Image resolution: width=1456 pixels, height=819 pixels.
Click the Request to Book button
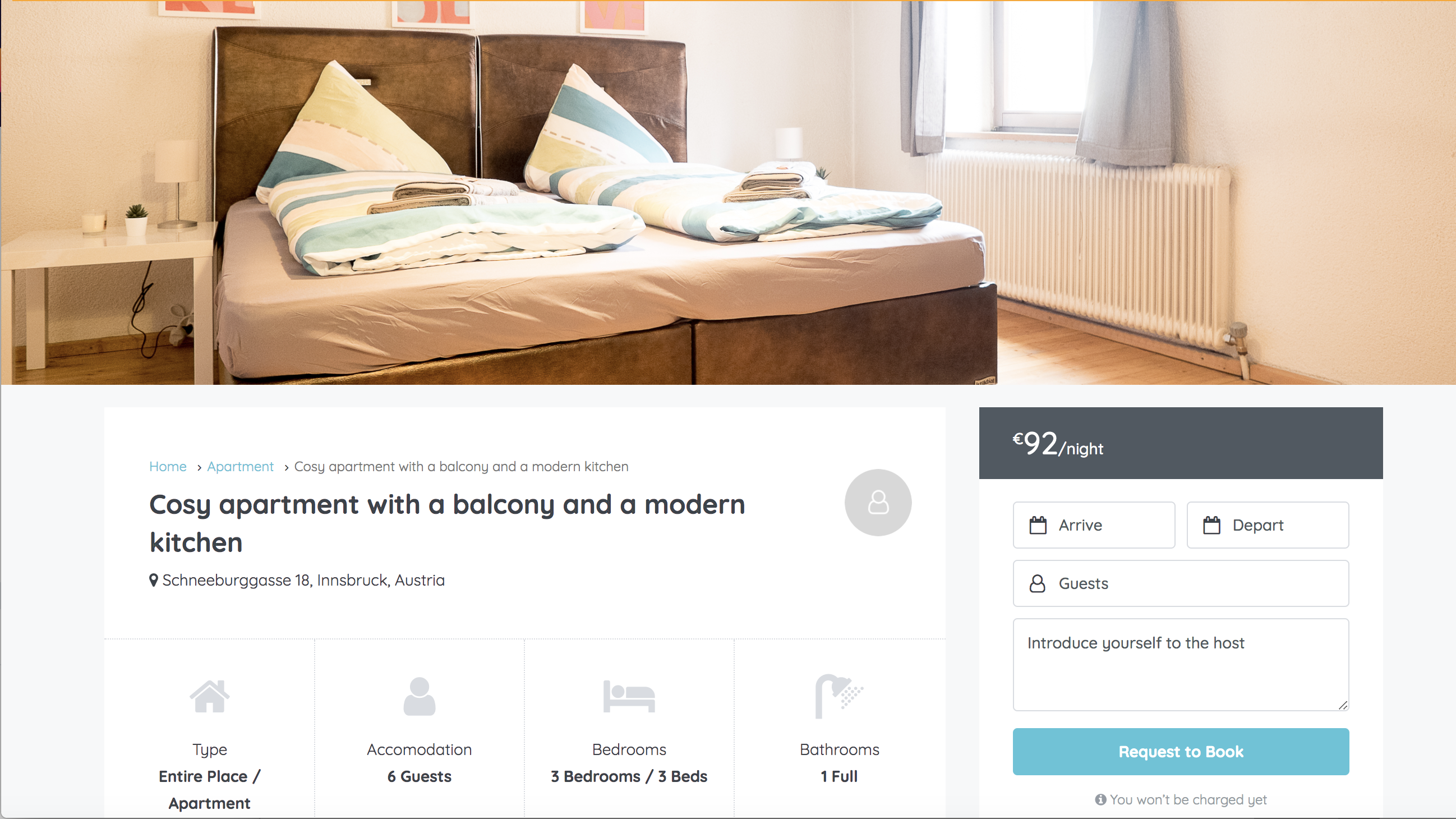point(1181,752)
